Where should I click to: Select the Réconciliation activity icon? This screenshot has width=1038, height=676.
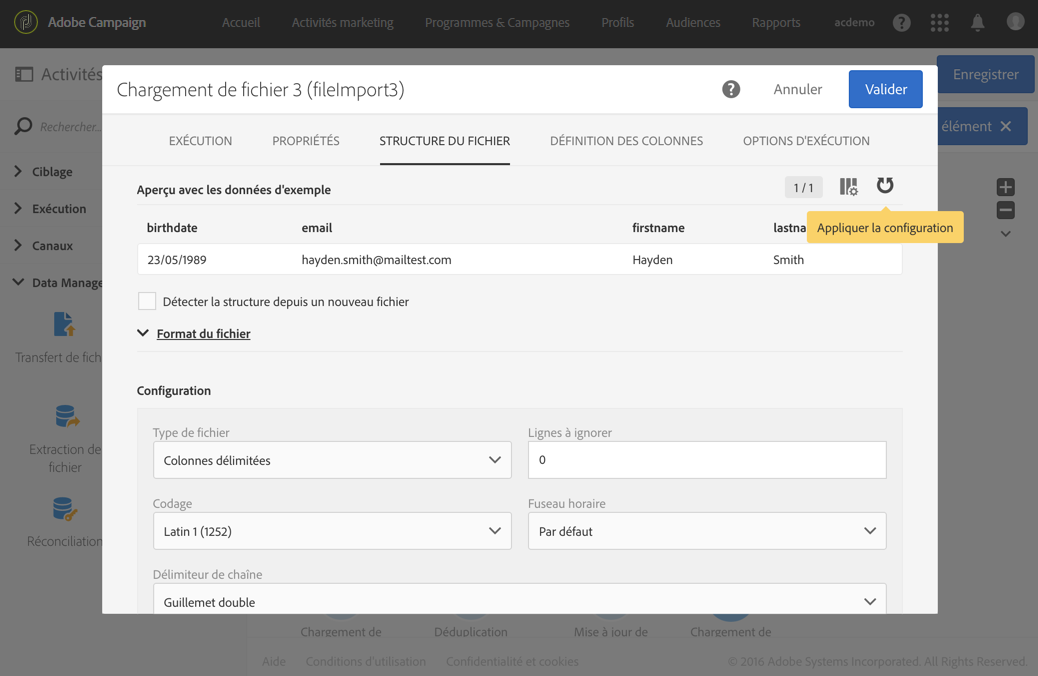click(x=64, y=509)
